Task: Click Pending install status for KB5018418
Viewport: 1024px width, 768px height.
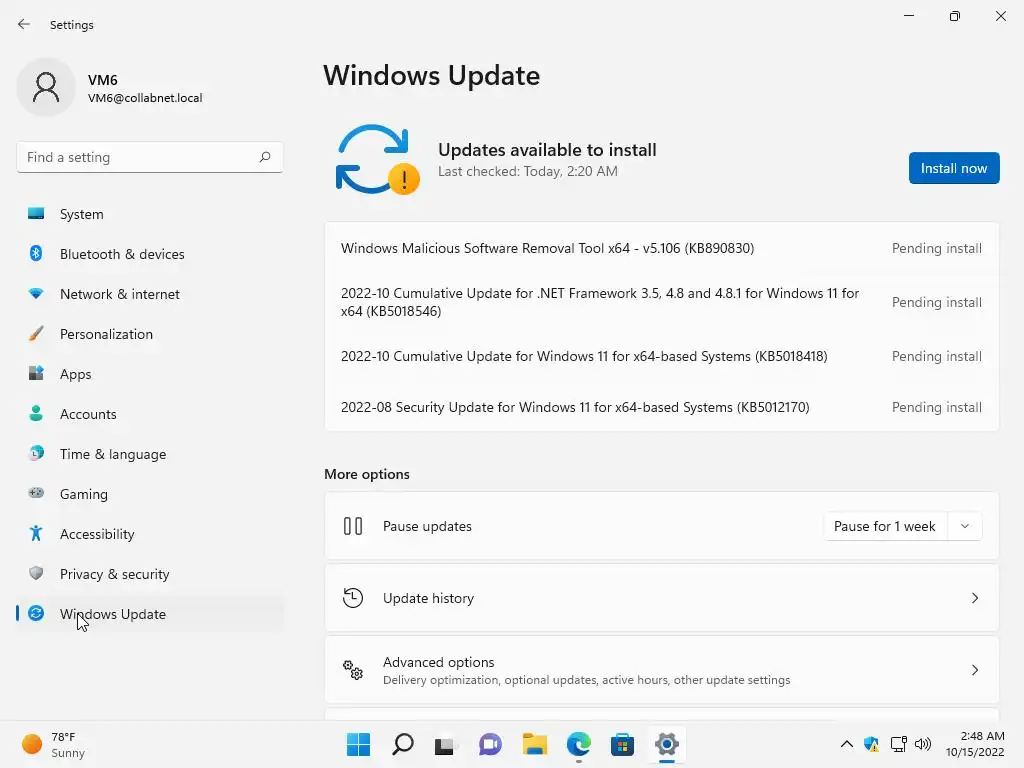Action: (x=936, y=356)
